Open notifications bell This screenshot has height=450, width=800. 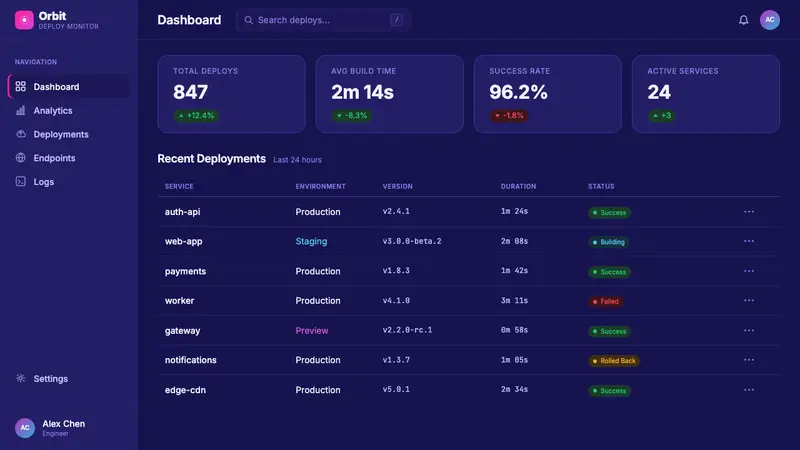point(743,20)
